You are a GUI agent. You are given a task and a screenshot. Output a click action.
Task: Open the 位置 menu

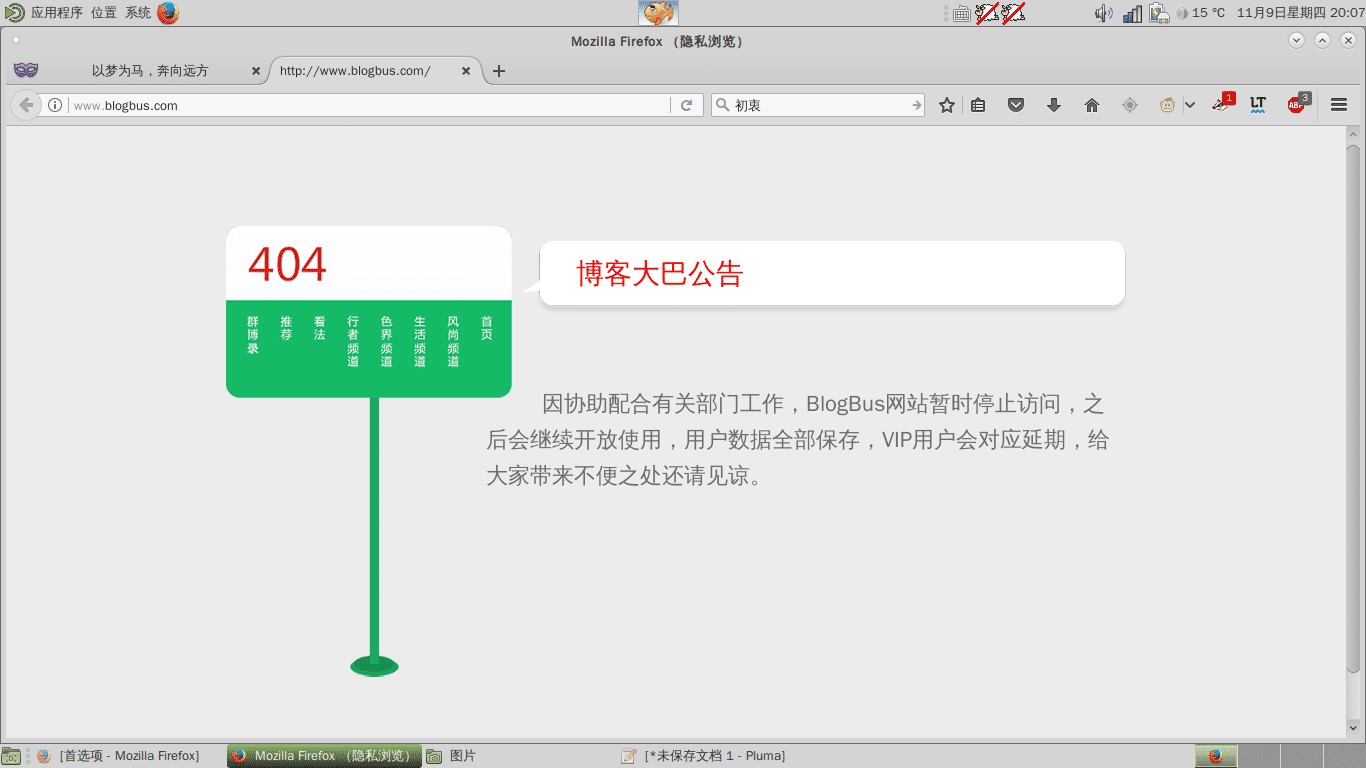(104, 13)
